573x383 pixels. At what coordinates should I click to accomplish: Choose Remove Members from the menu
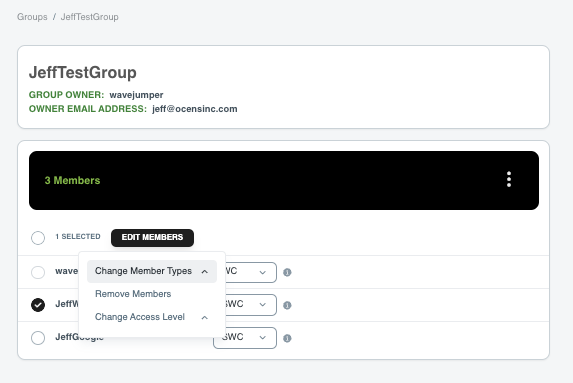(133, 294)
